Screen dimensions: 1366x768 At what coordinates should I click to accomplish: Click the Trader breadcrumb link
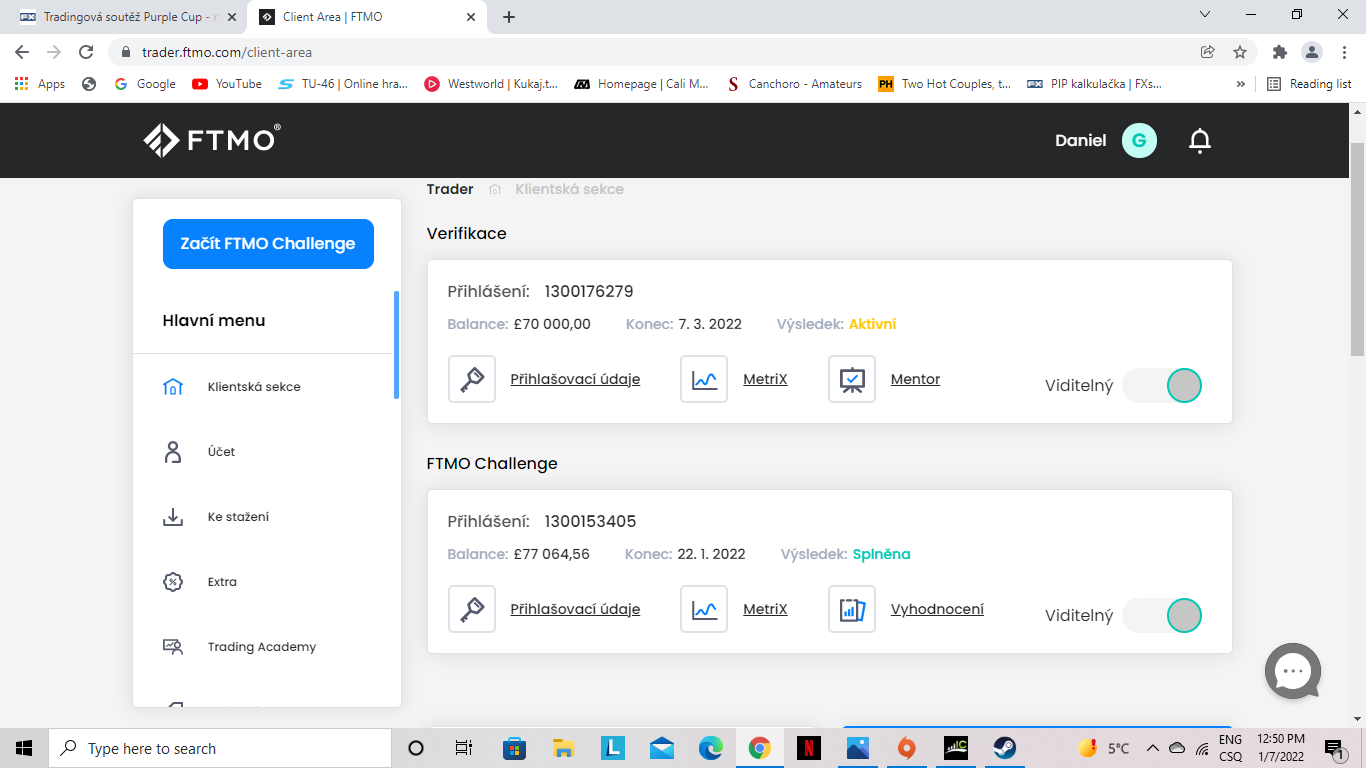(x=450, y=189)
